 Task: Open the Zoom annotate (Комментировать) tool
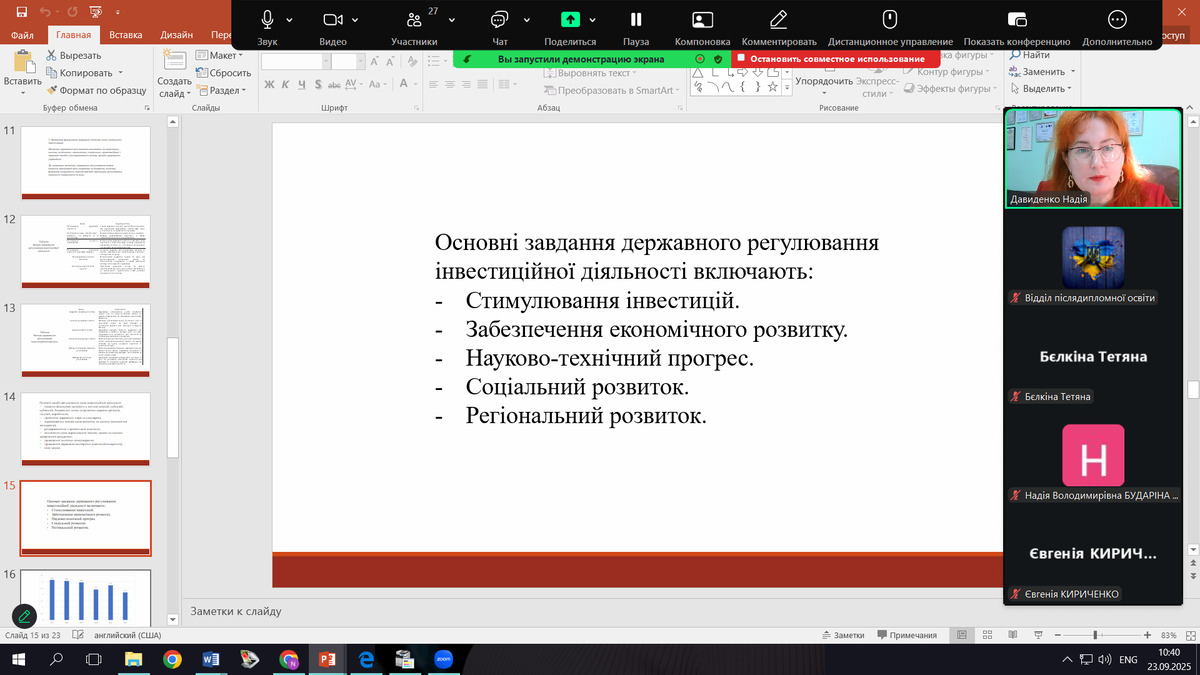click(779, 19)
